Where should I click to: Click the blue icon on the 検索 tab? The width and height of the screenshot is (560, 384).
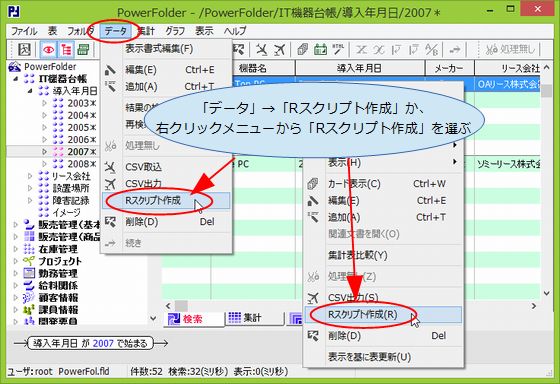tap(174, 319)
